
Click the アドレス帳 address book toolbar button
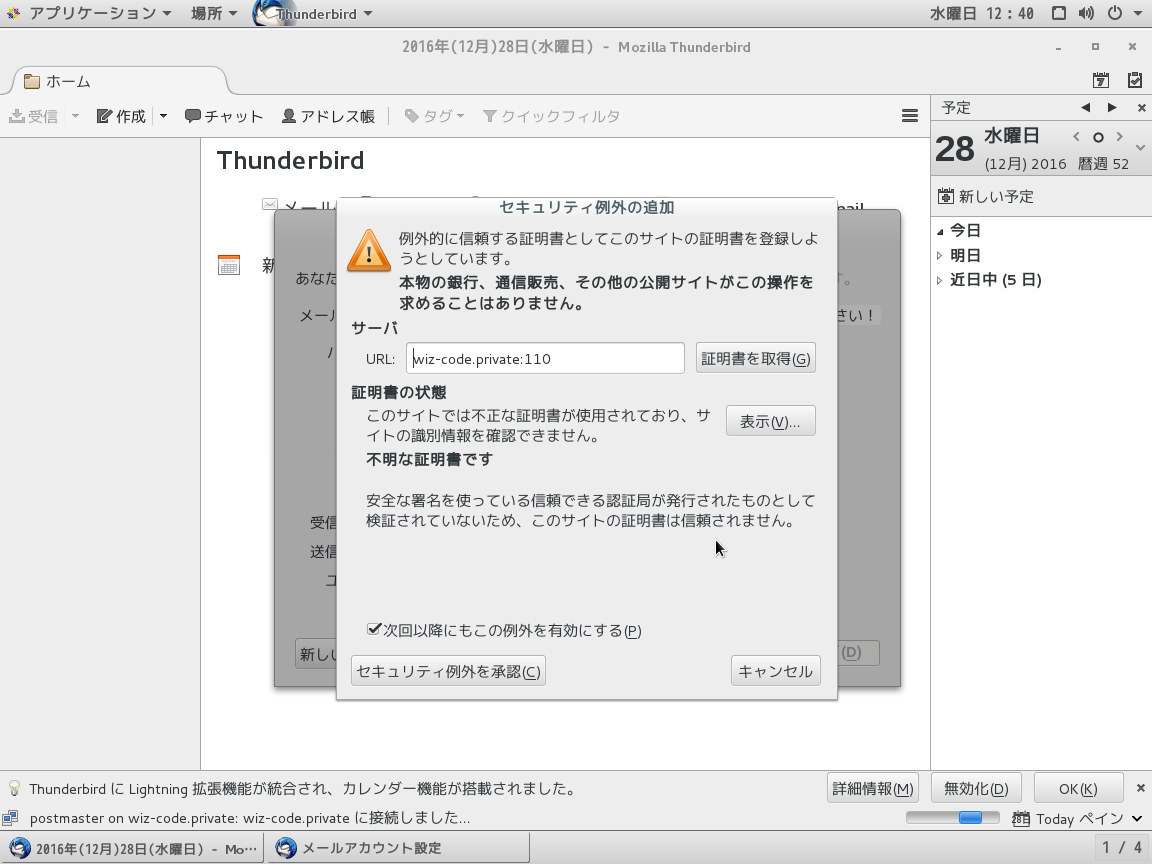click(x=328, y=116)
